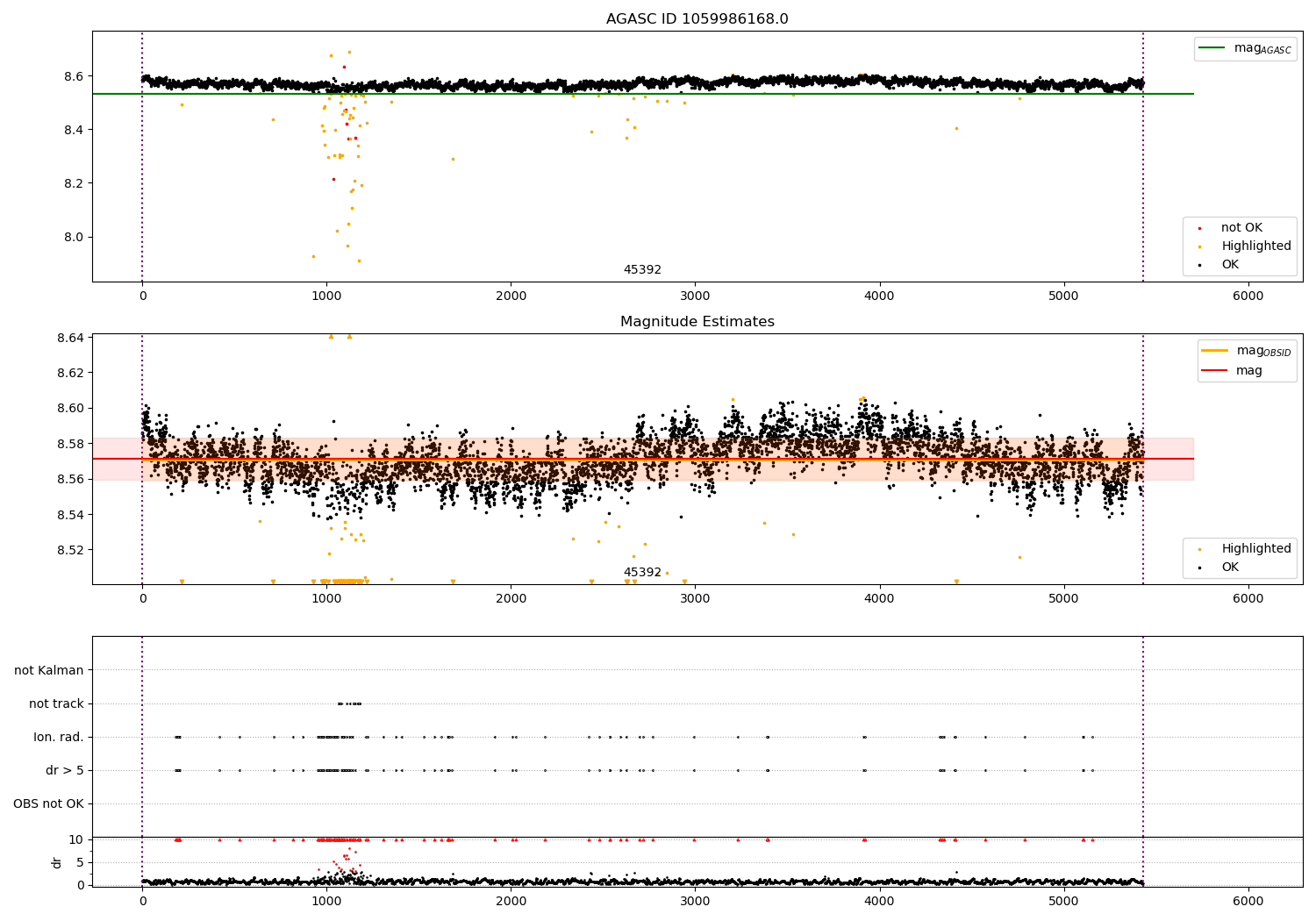1316x921 pixels.
Task: Click the 'dr' axis label
Action: [x=56, y=862]
